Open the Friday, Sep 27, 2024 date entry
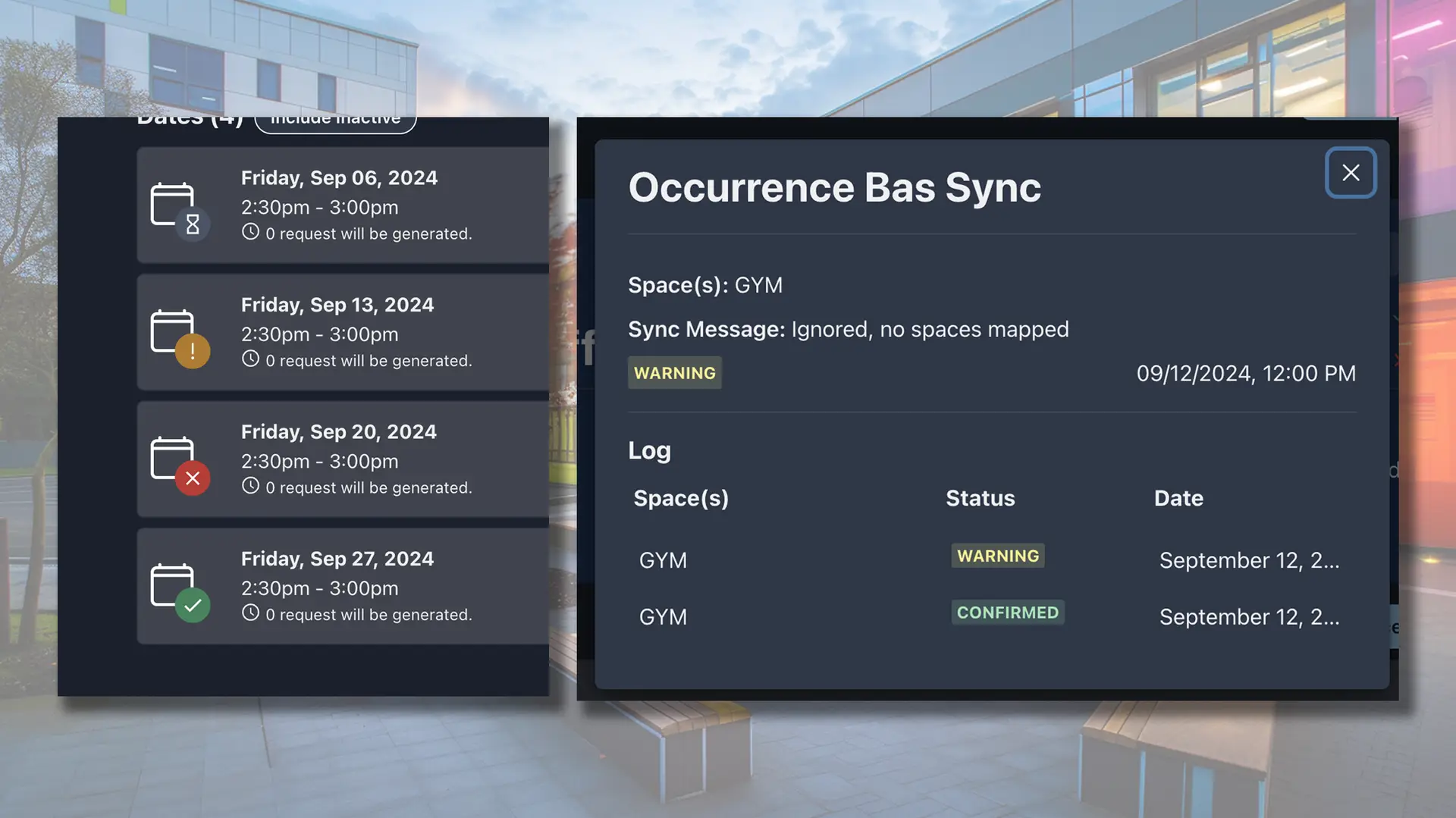Image resolution: width=1456 pixels, height=818 pixels. click(337, 559)
